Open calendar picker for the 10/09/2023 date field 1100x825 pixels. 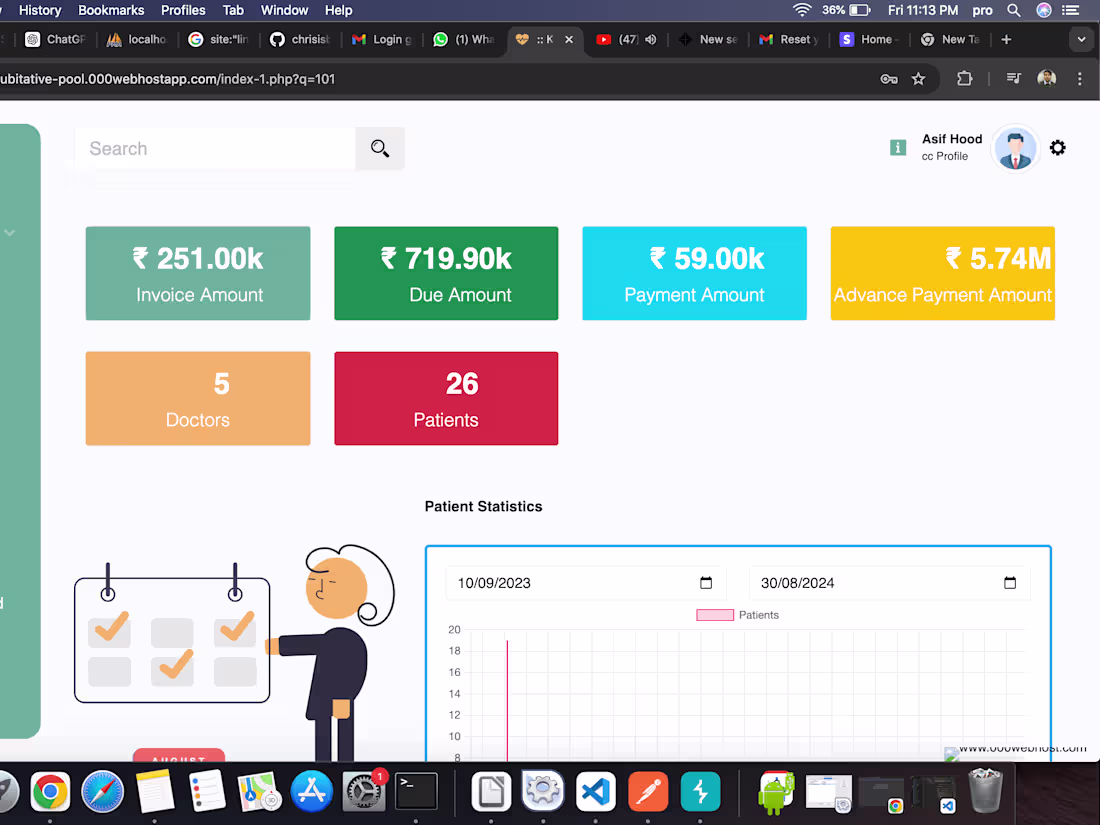tap(706, 583)
